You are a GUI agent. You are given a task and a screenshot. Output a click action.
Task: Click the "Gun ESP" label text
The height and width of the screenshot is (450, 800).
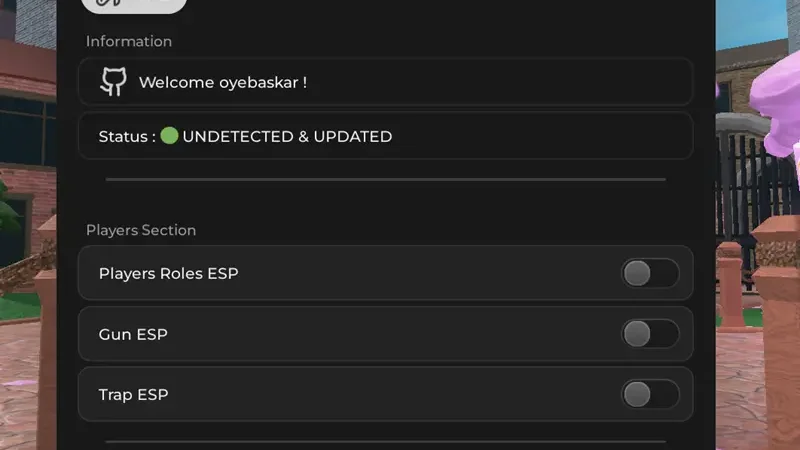(x=133, y=334)
